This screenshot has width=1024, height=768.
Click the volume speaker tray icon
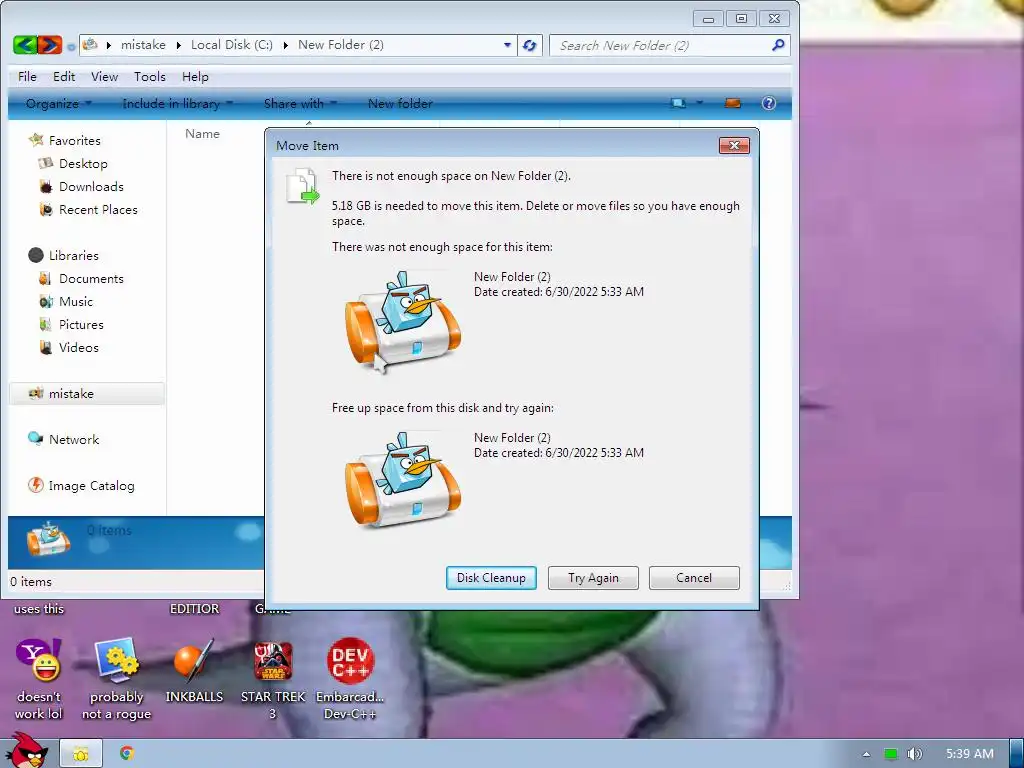[x=914, y=754]
